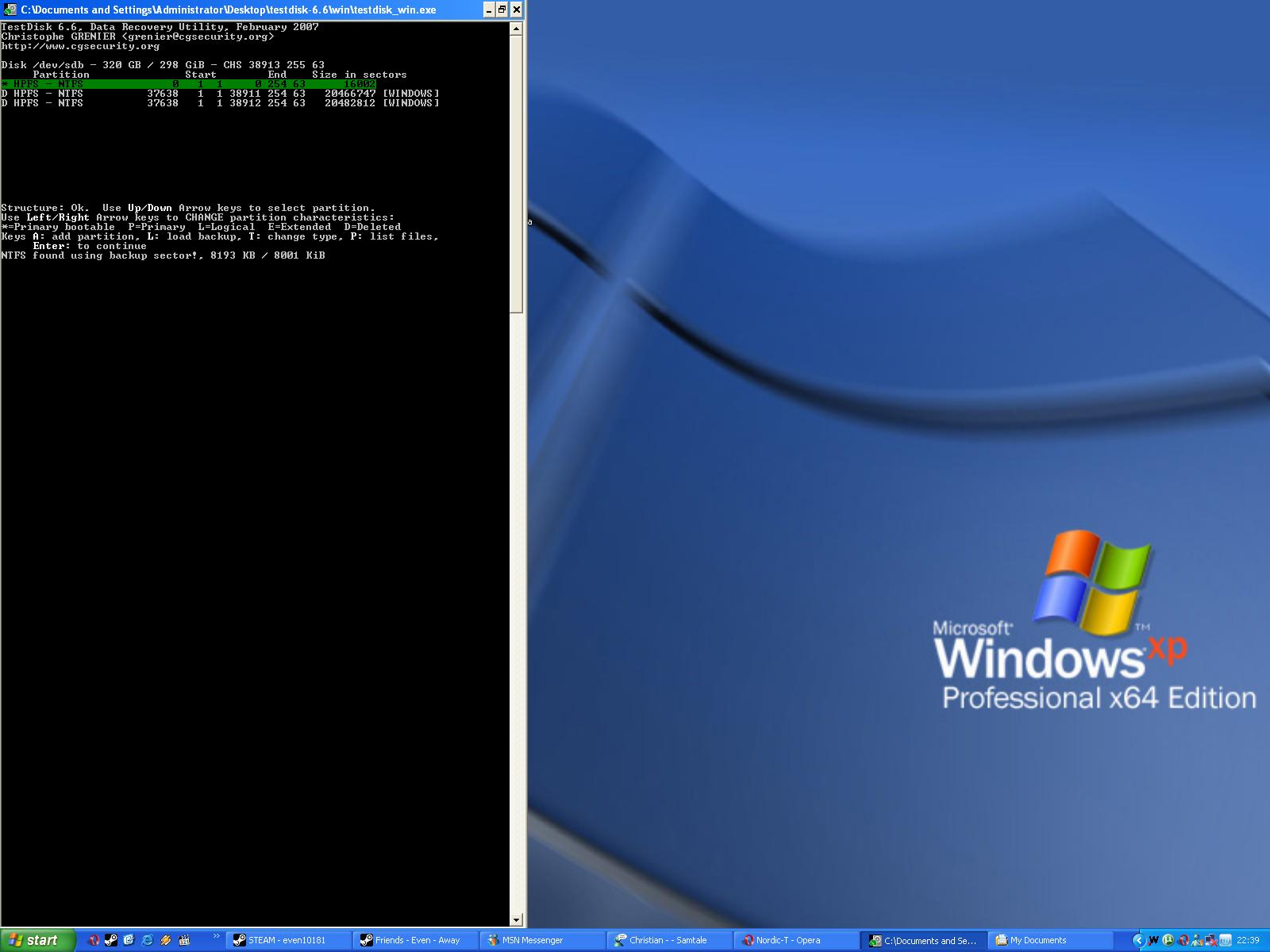Click the console scrollbar up arrow
Screen dimensions: 1270x952
tap(516, 28)
